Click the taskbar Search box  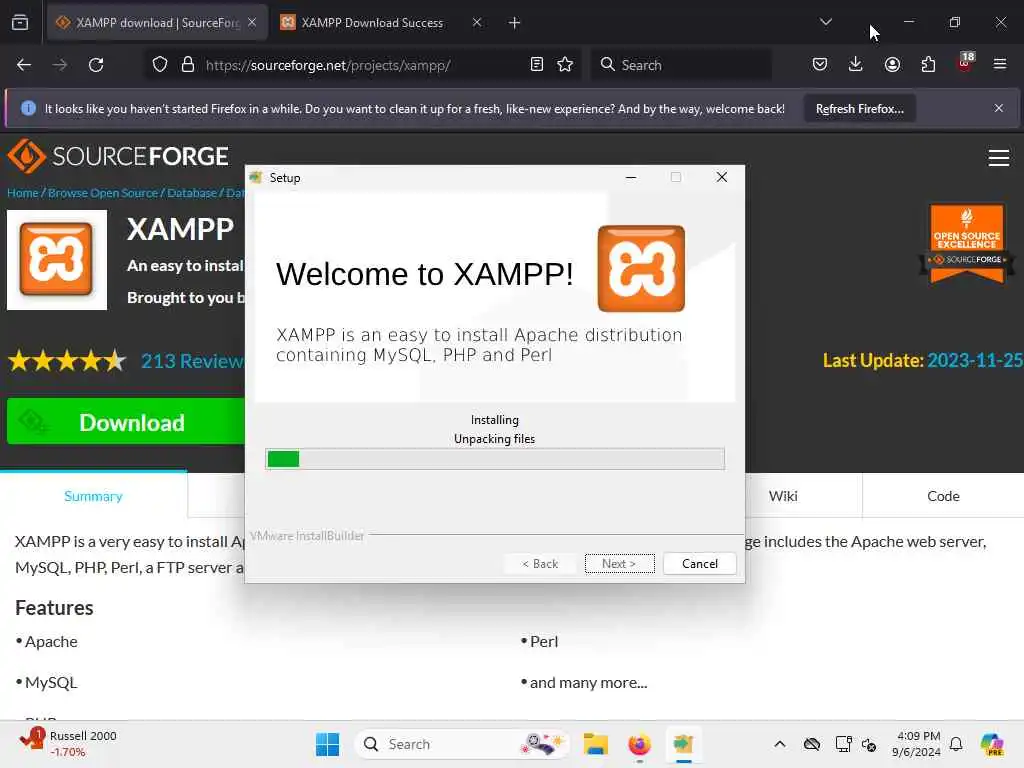462,744
